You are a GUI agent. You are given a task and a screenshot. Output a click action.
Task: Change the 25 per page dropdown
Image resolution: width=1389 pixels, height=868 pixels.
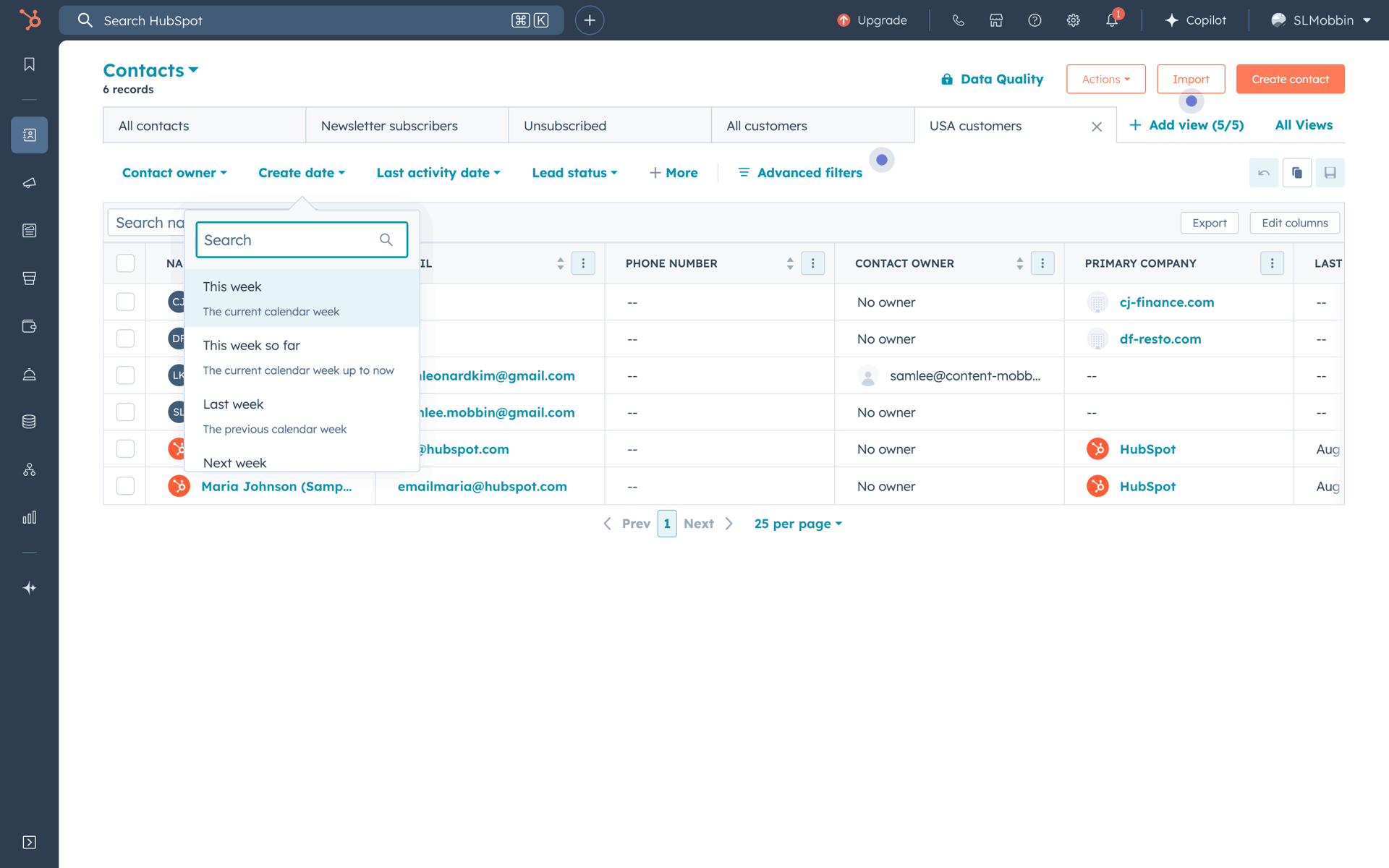[798, 524]
